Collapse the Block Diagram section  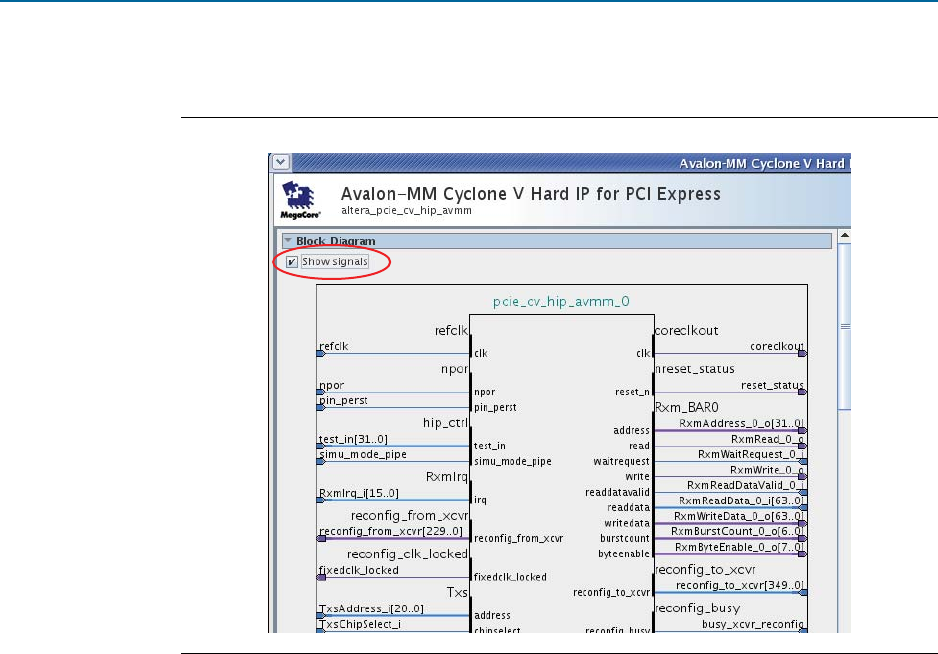click(288, 241)
